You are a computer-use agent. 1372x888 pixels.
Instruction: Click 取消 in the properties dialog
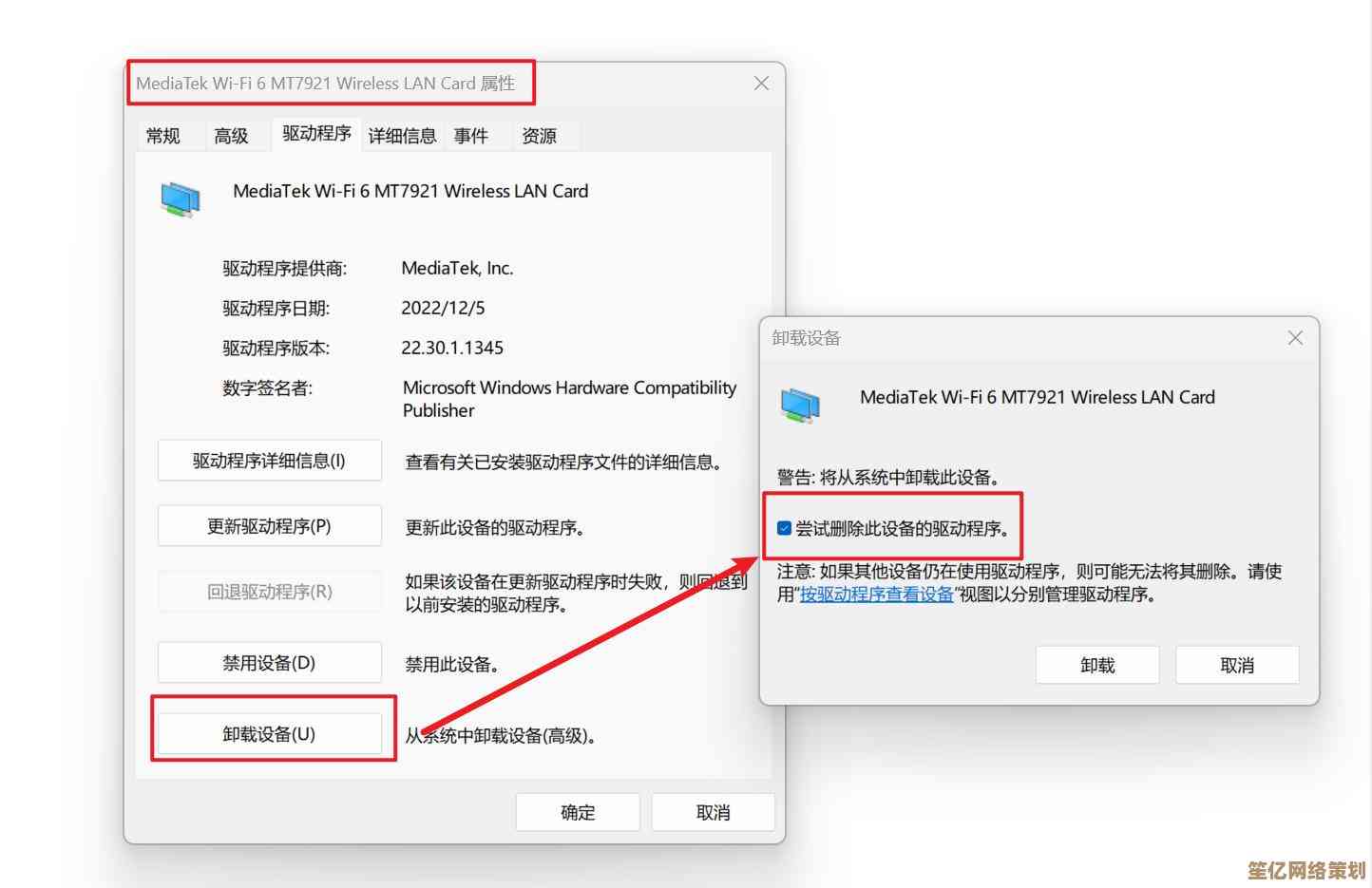click(x=713, y=812)
